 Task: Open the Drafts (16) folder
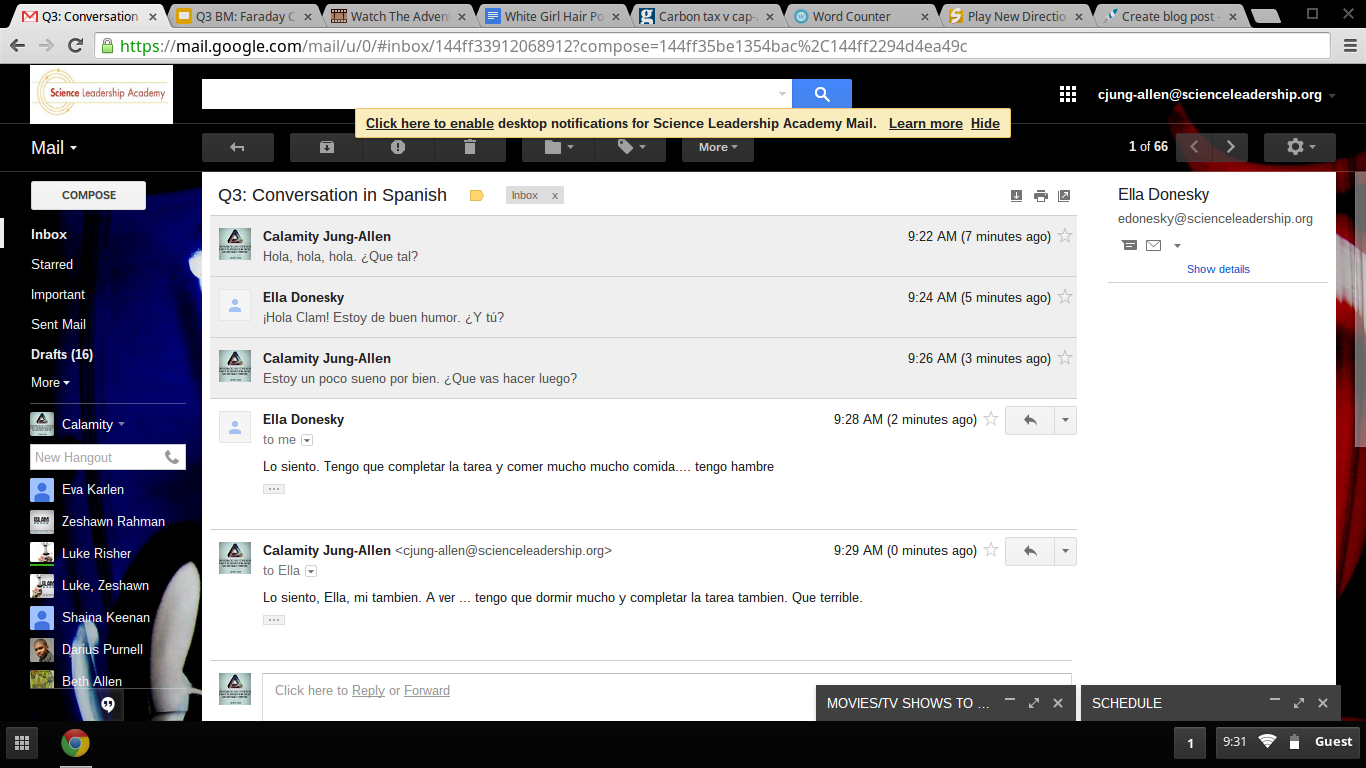62,354
